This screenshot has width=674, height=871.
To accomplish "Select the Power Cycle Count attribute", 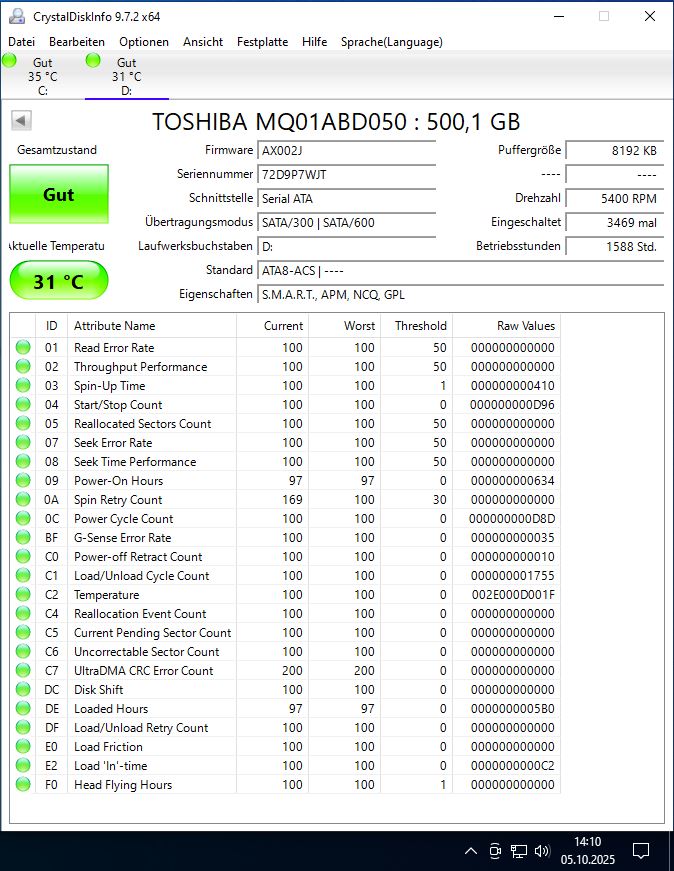I will [123, 519].
